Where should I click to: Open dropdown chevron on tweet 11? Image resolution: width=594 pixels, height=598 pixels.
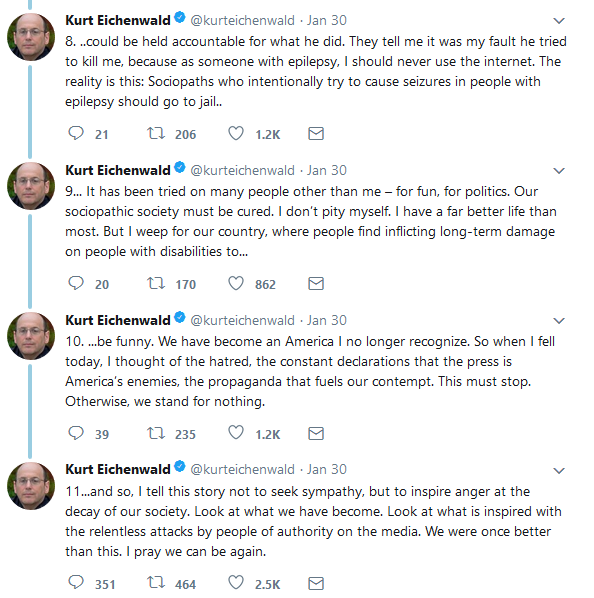(x=559, y=470)
